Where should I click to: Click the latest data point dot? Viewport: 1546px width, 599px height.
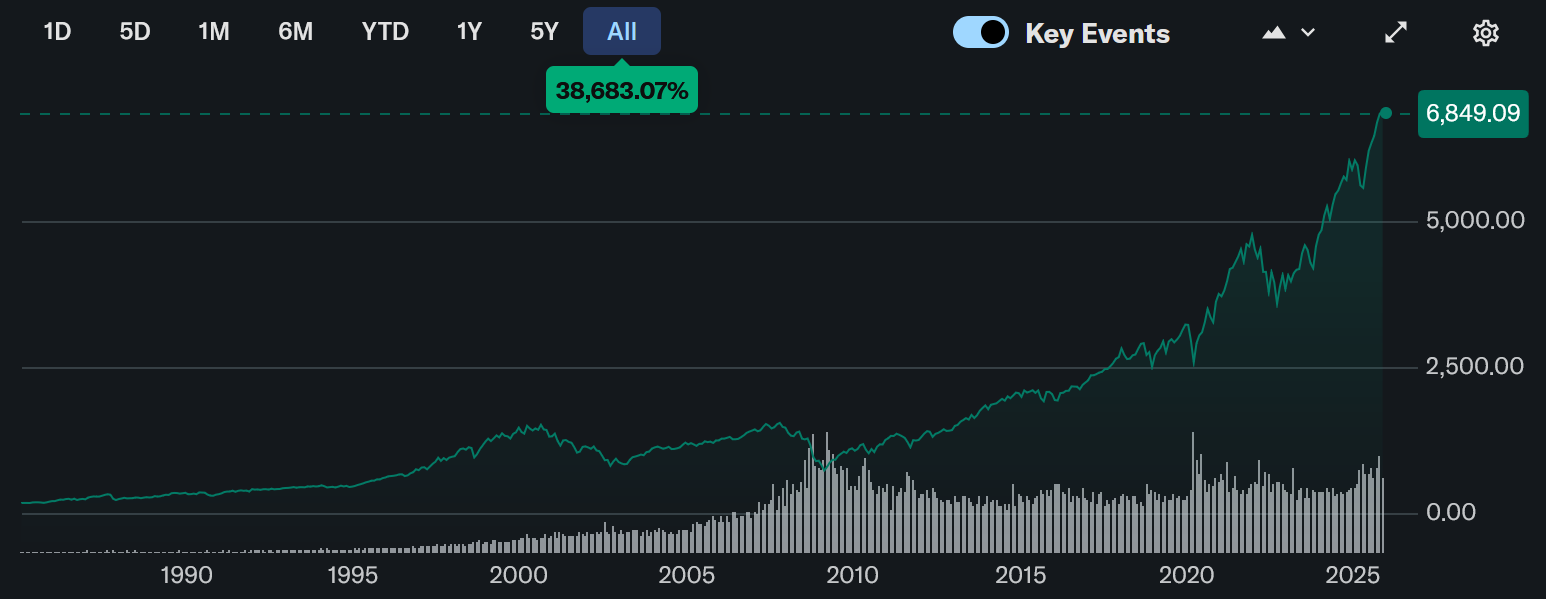coord(1385,113)
